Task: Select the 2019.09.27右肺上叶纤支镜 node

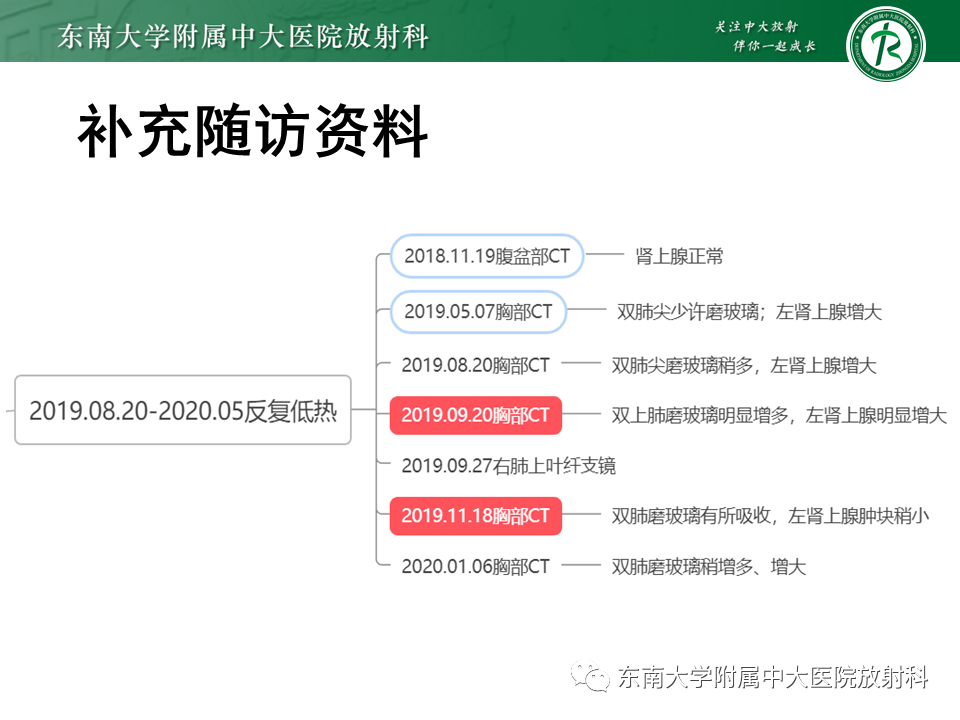Action: 509,466
